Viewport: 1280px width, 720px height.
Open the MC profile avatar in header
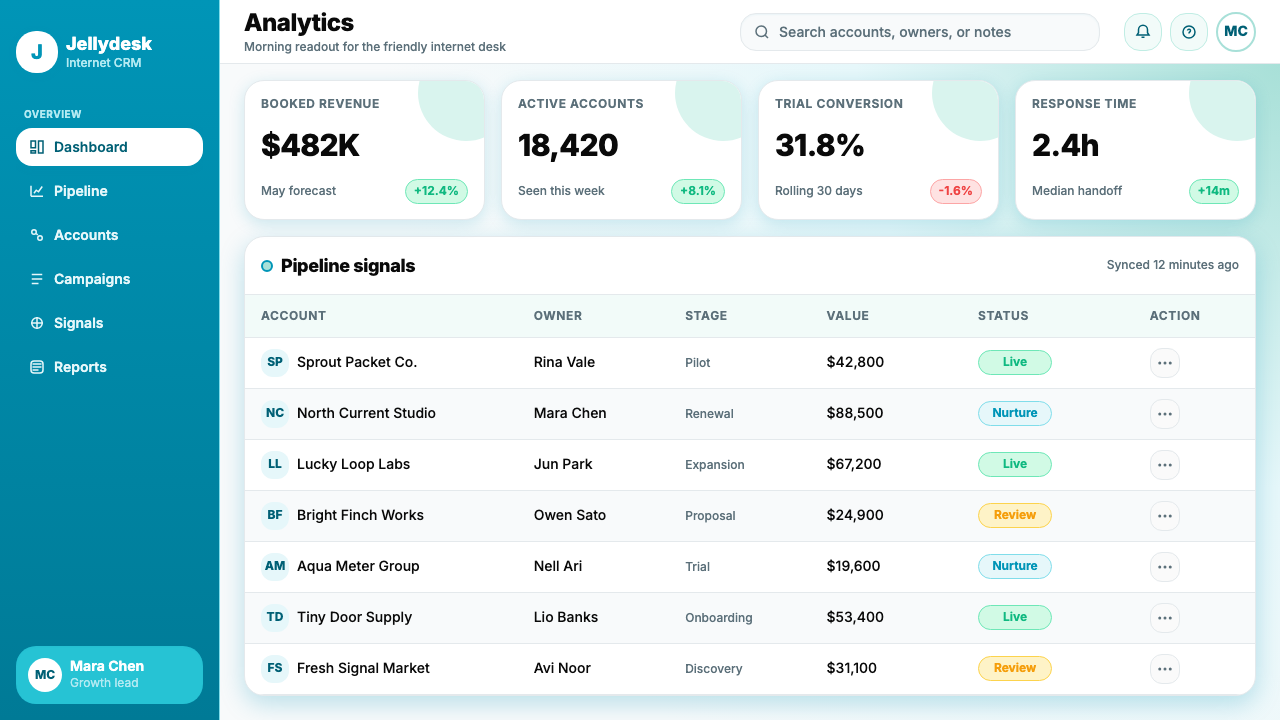(1236, 32)
